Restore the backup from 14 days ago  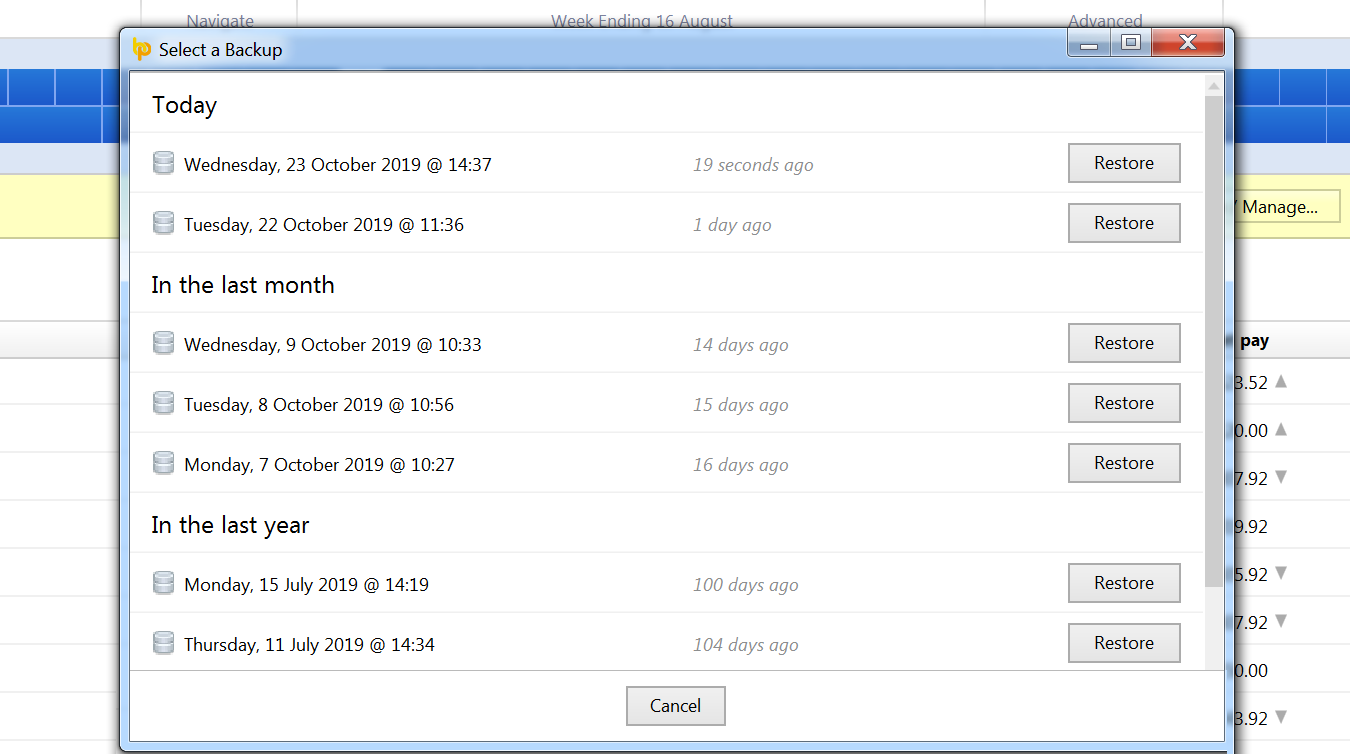1123,343
